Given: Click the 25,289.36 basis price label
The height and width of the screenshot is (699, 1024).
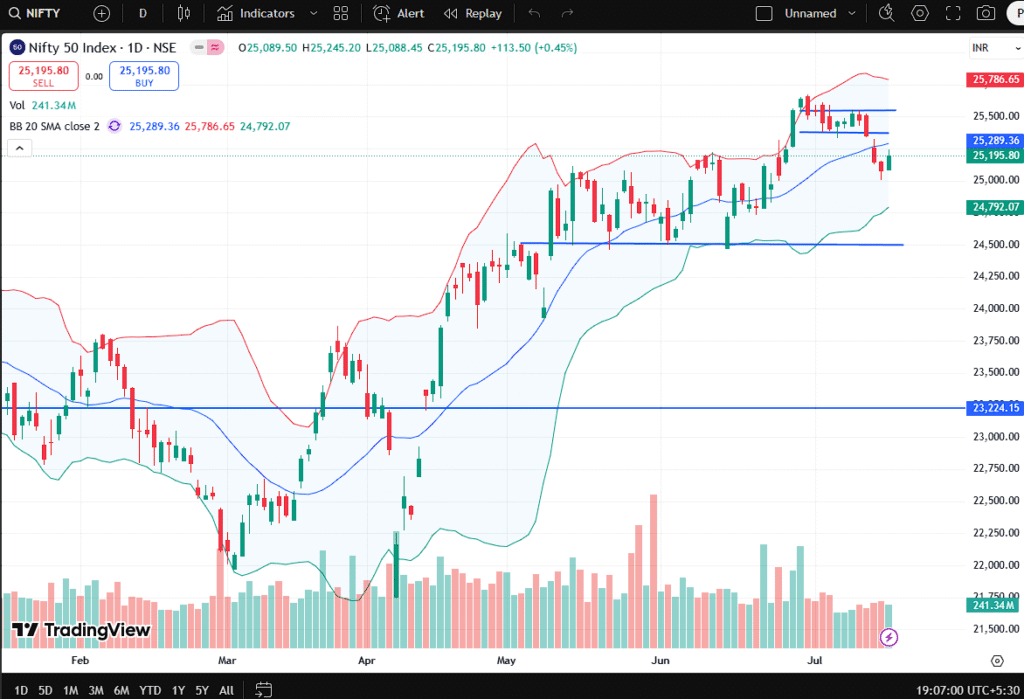Looking at the screenshot, I should coord(995,140).
